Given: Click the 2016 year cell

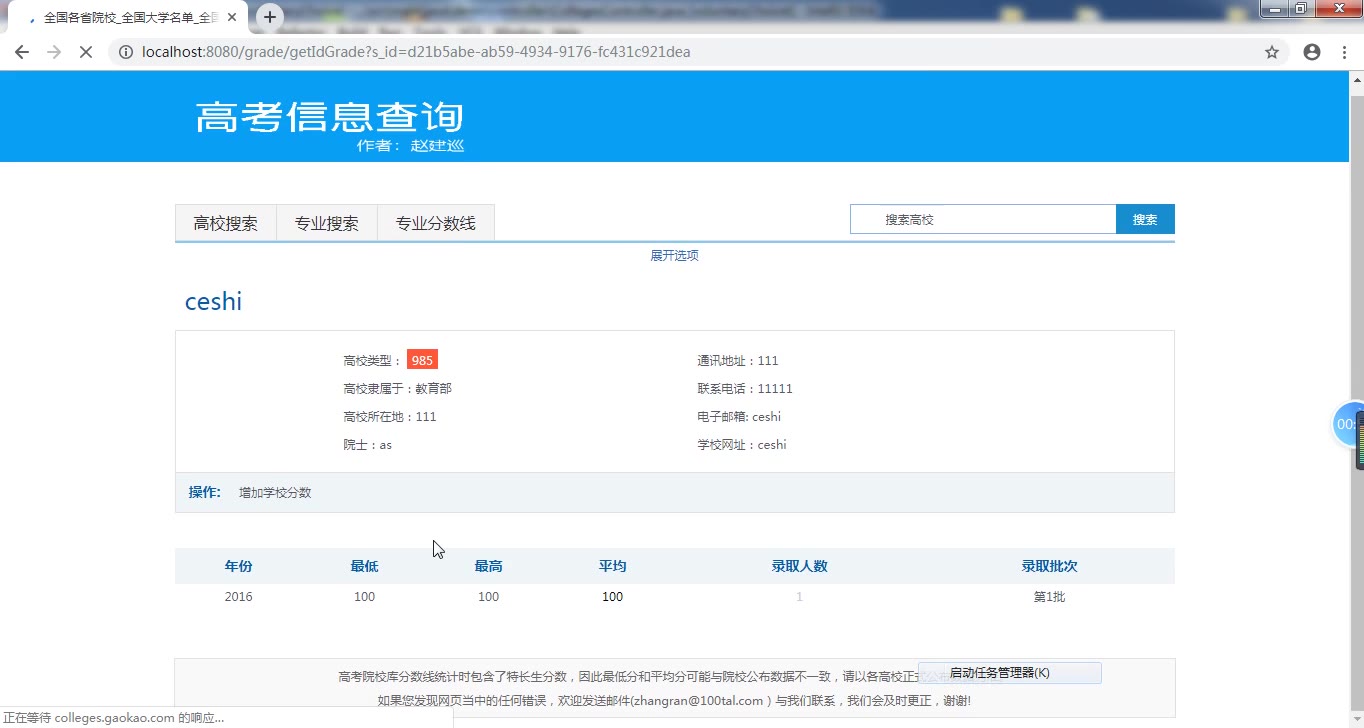Looking at the screenshot, I should tap(238, 597).
